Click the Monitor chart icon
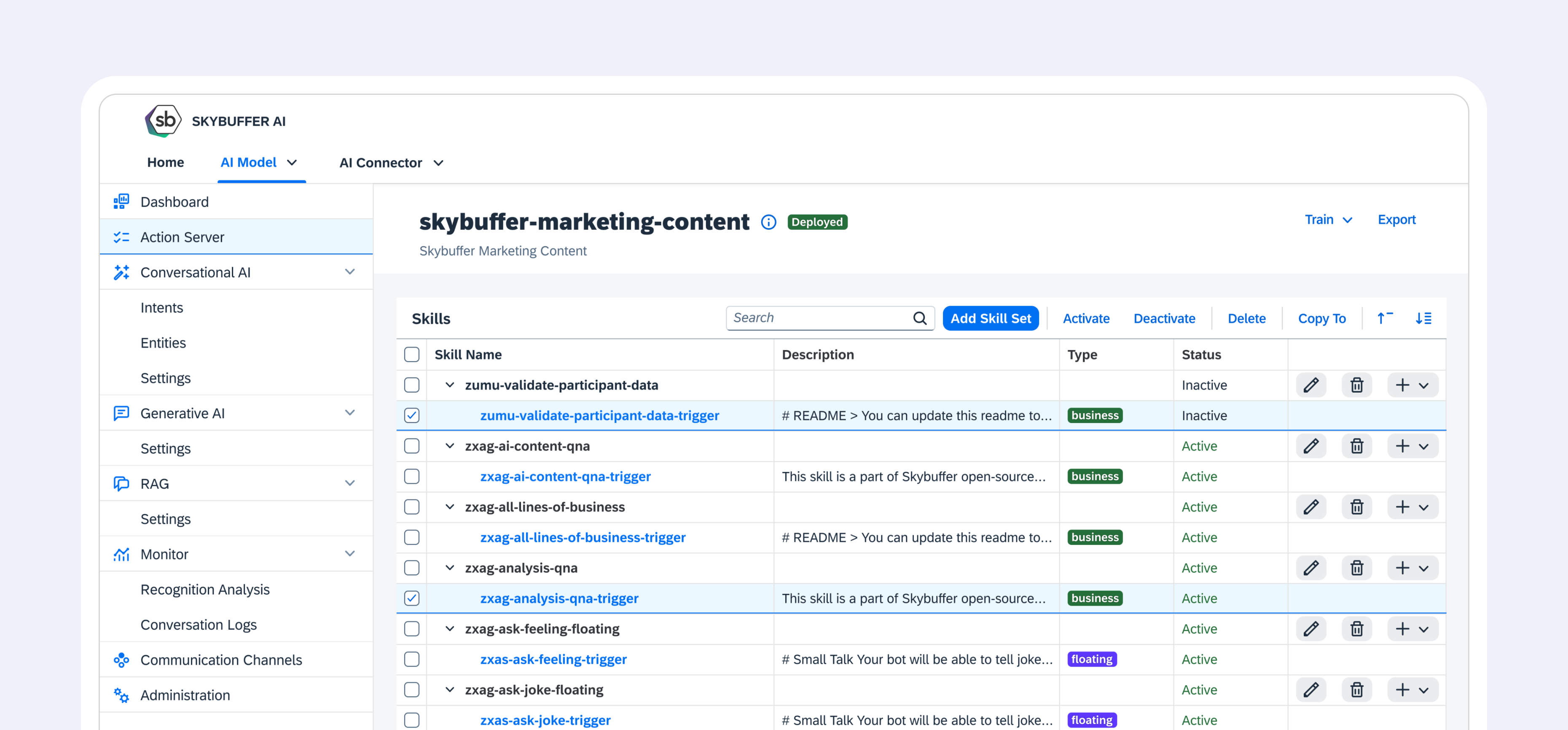 coord(121,554)
